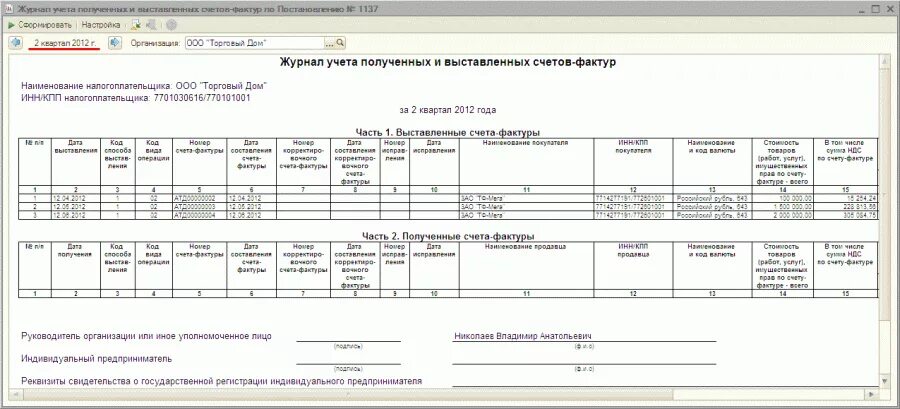Click the VAT amount 15 254,24 cell
900x409 pixels.
point(845,198)
